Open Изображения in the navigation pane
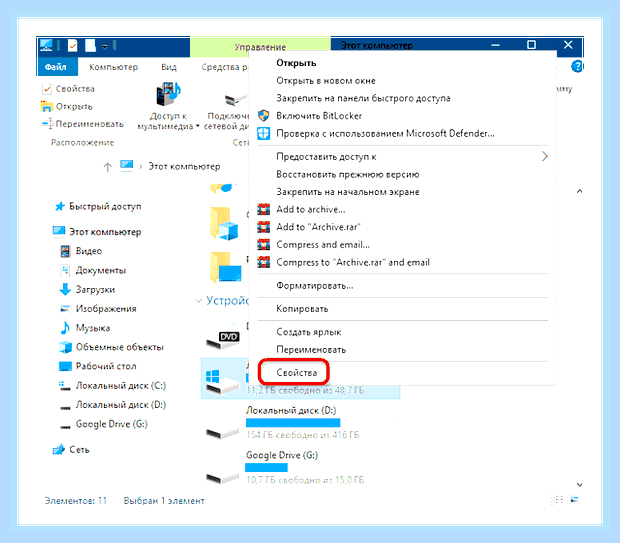This screenshot has height=543, width=620. [x=98, y=309]
